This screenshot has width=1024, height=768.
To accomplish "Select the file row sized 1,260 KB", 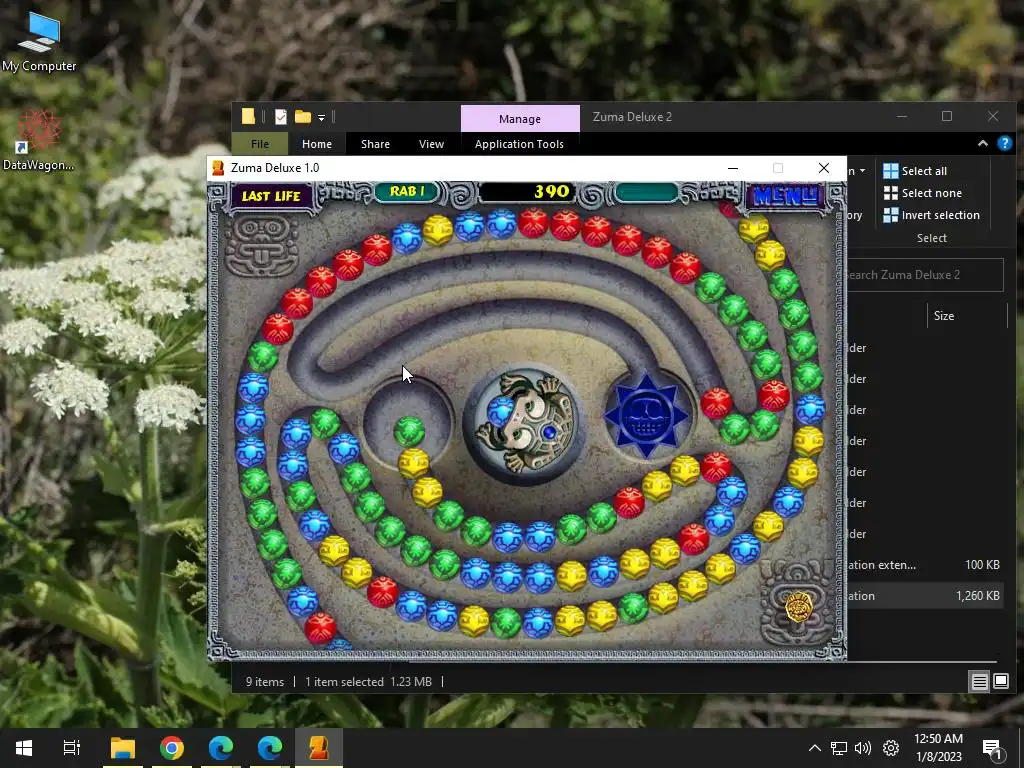I will [924, 596].
